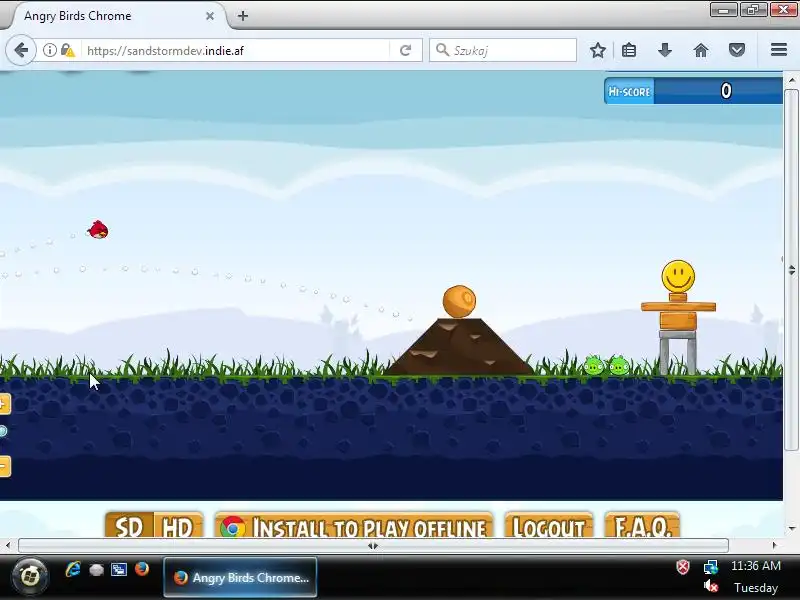Click the scroll down arrow of the page

(791, 529)
